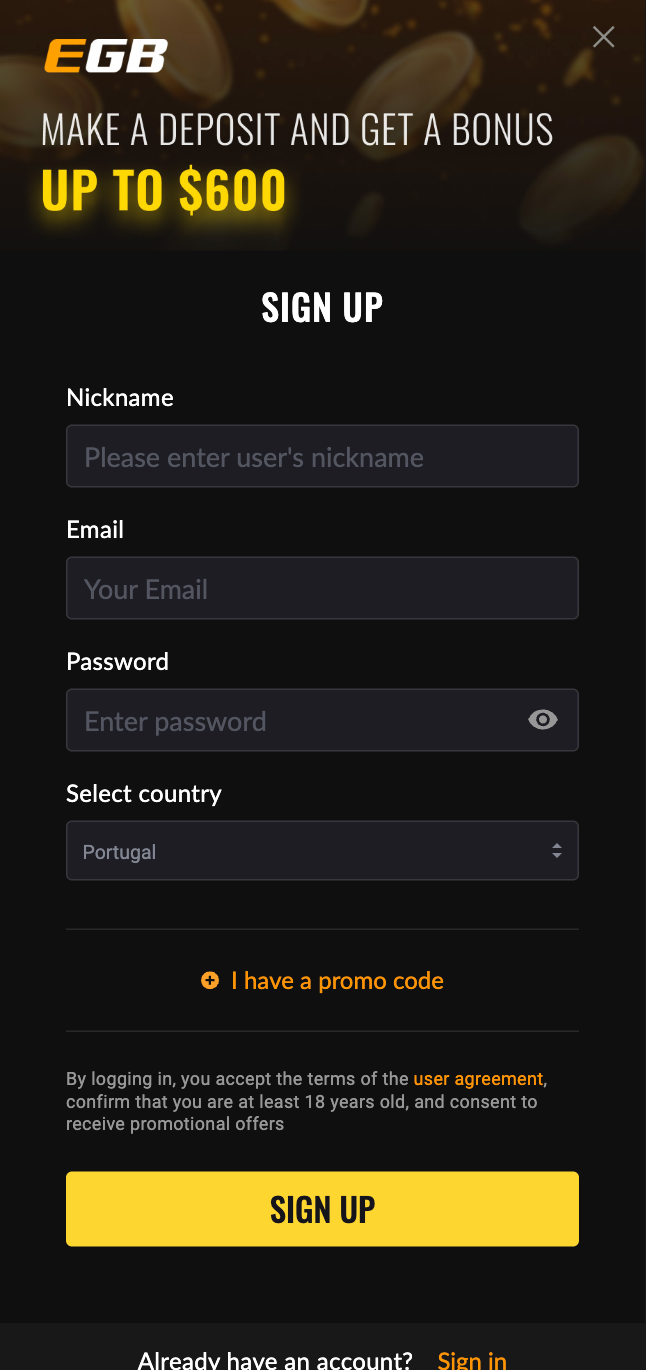Image resolution: width=646 pixels, height=1370 pixels.
Task: Expand the "I have a promo code" section
Action: coord(337,981)
